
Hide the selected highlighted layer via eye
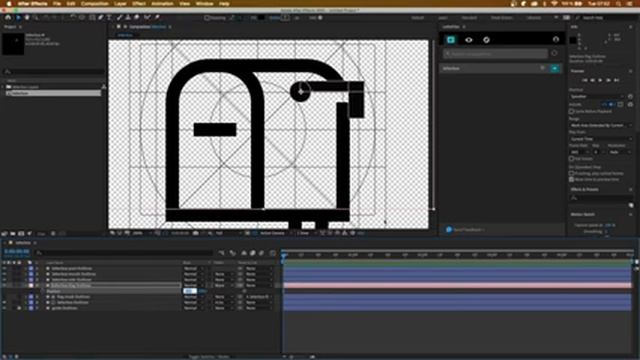click(x=4, y=285)
